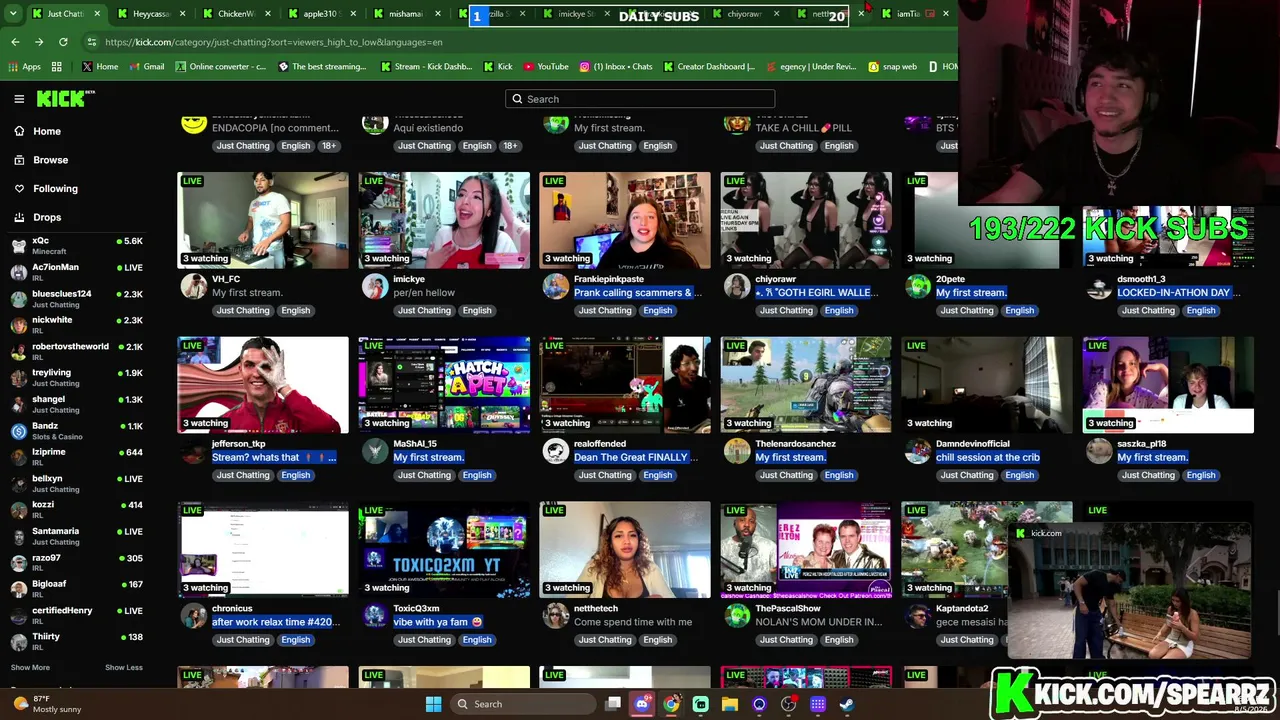Select certifiedHenry in the sidebar channels

[x=76, y=615]
